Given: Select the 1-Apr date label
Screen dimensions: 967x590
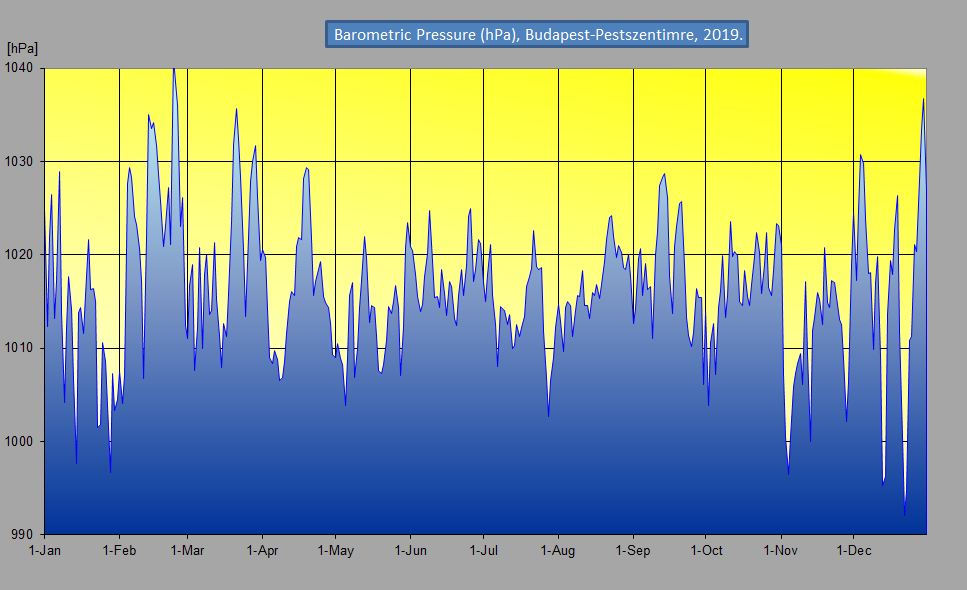Looking at the screenshot, I should 262,550.
